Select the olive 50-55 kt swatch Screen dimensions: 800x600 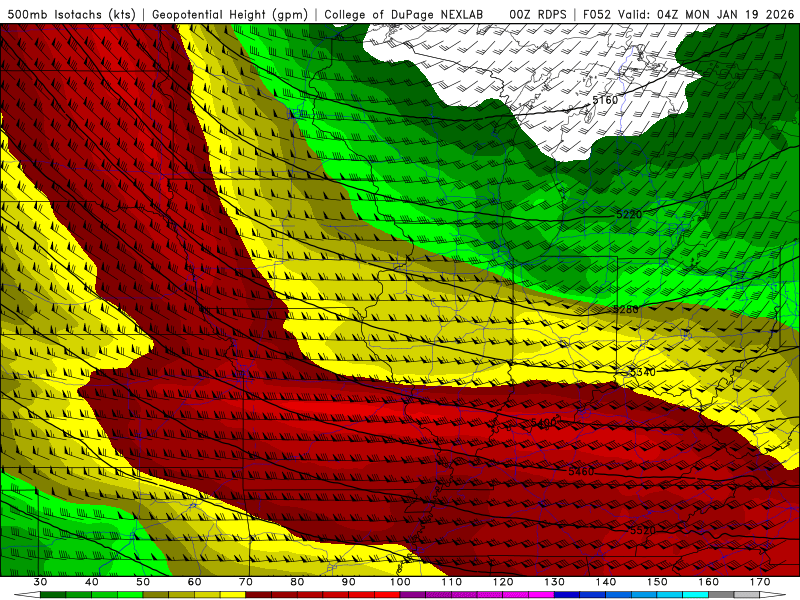click(156, 595)
